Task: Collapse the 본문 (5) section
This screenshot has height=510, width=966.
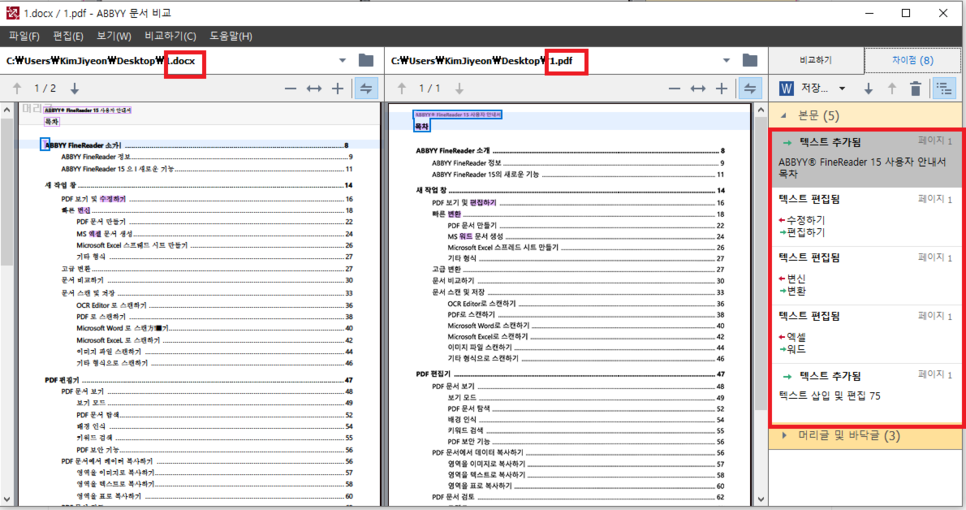Action: point(783,115)
